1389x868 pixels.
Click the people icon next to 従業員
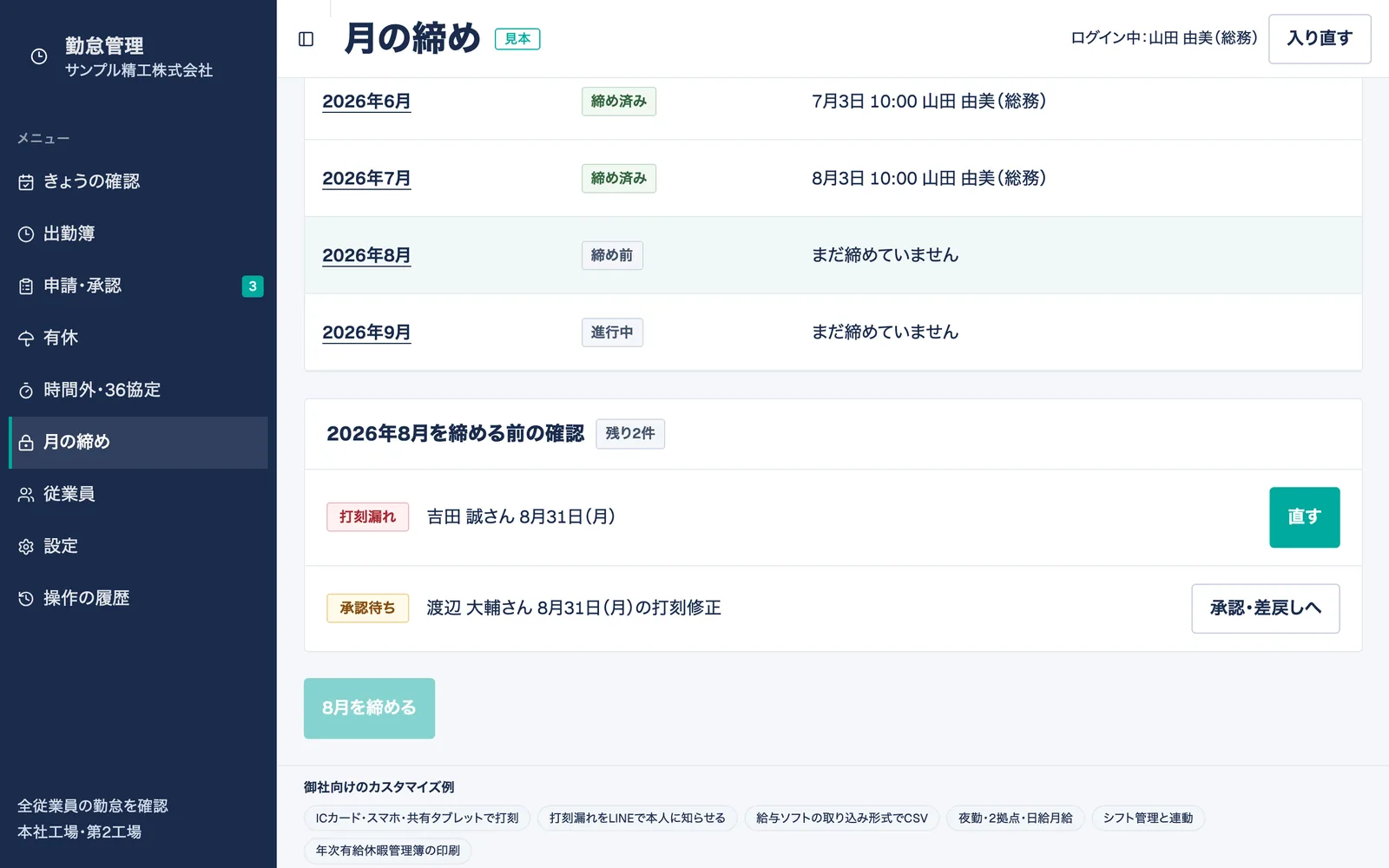26,495
